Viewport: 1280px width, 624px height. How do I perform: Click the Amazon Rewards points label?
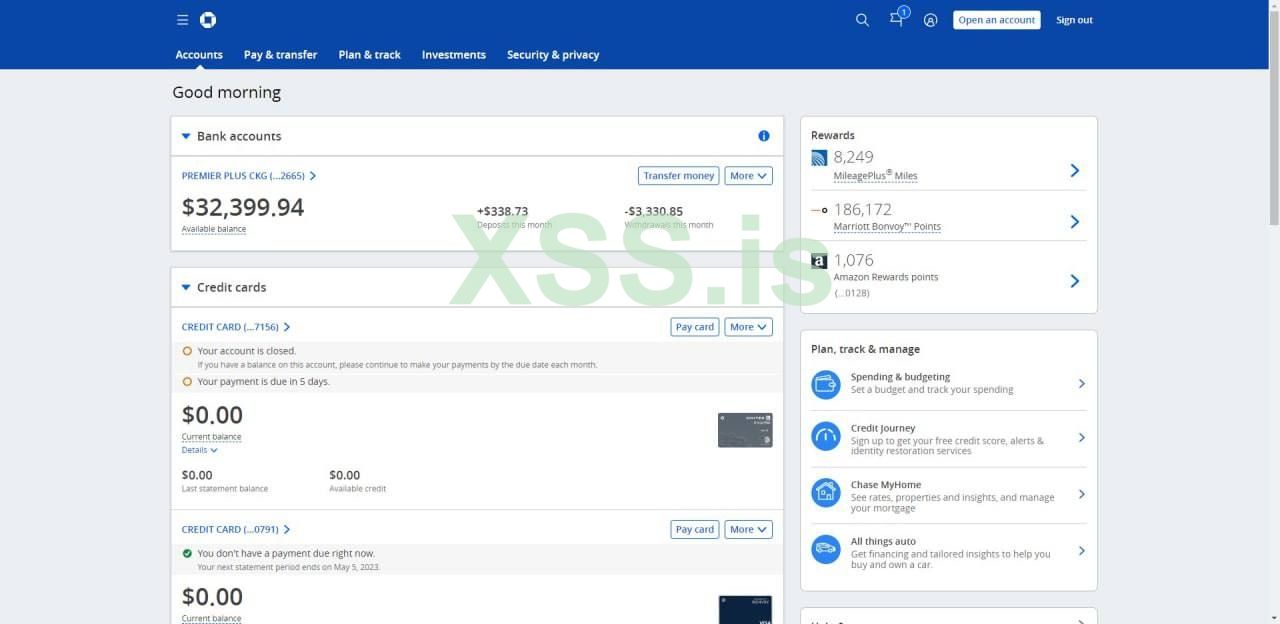click(886, 277)
